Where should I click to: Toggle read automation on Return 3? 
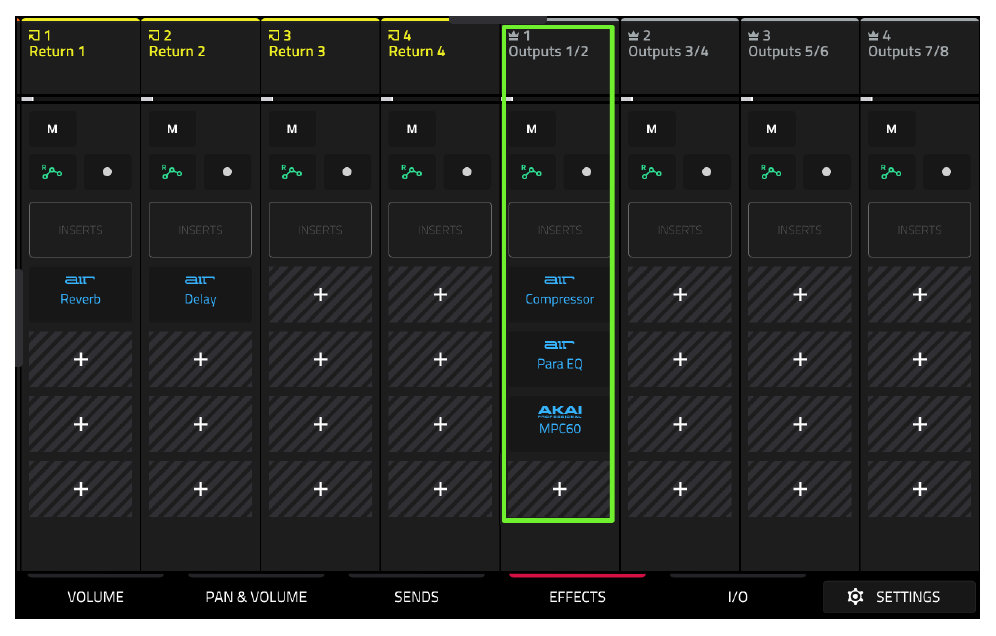pyautogui.click(x=292, y=172)
